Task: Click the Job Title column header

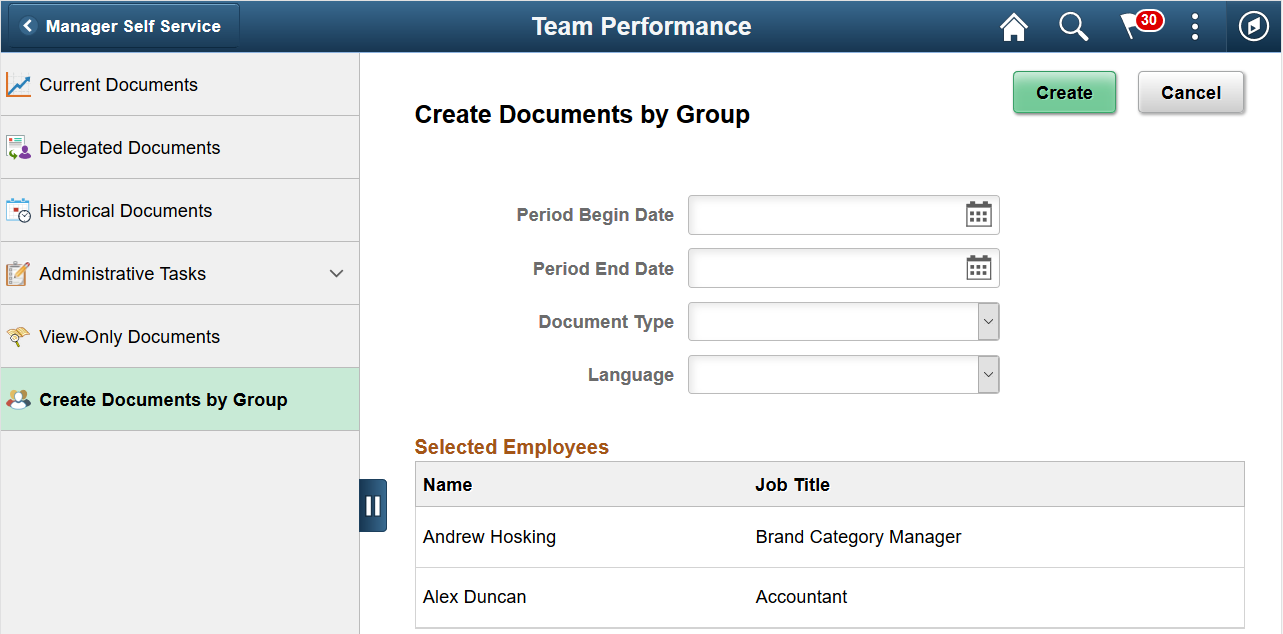Action: [793, 485]
